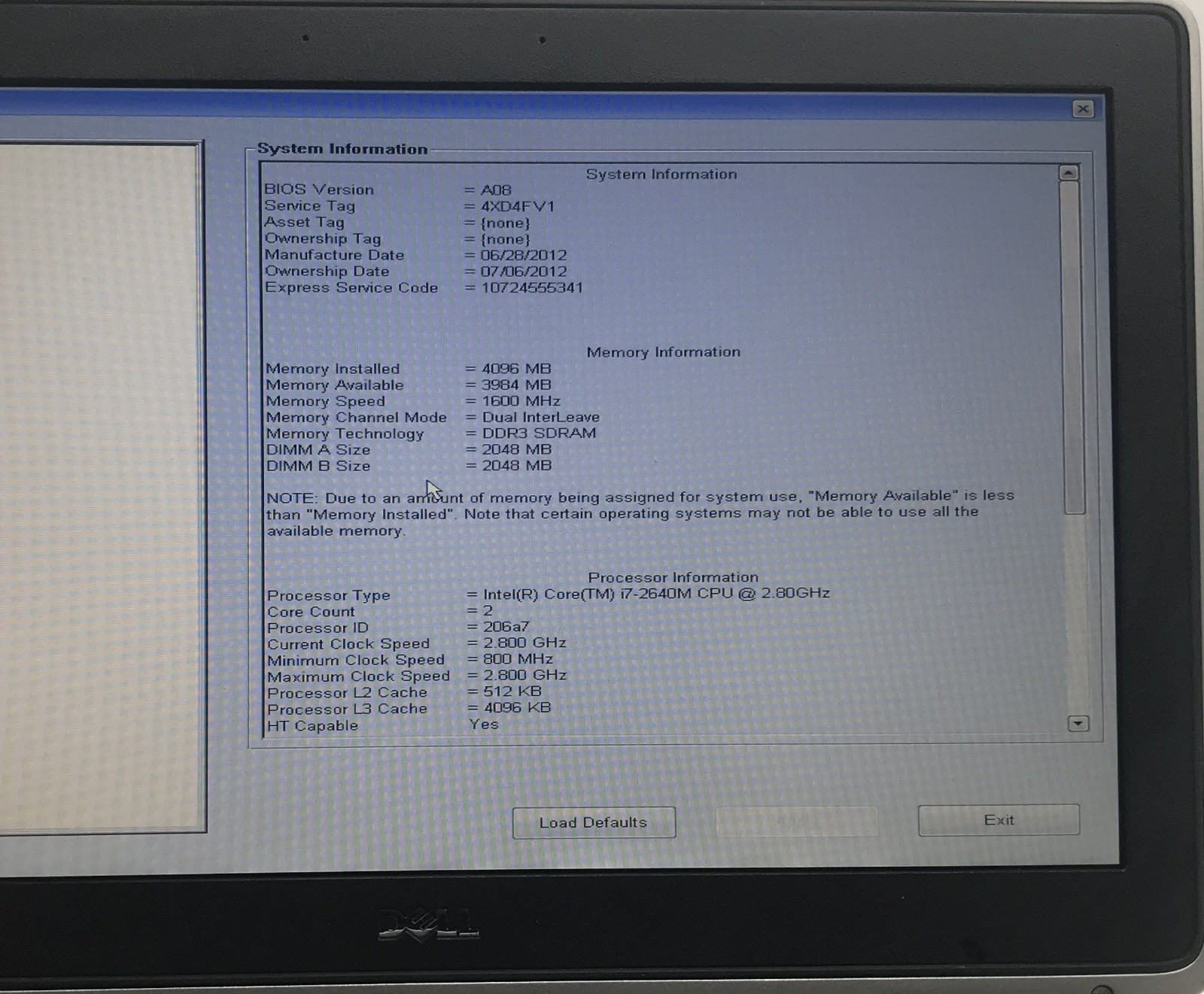Click processor ID value 206a7

(506, 627)
